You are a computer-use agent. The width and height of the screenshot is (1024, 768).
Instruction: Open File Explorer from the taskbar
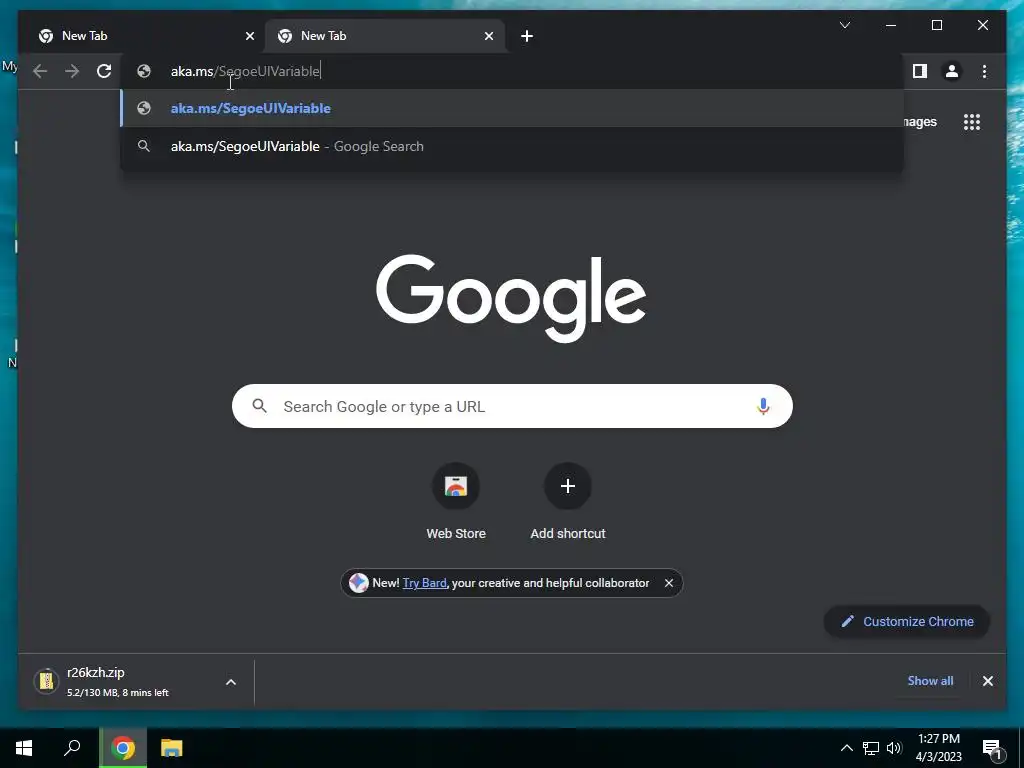click(x=172, y=748)
